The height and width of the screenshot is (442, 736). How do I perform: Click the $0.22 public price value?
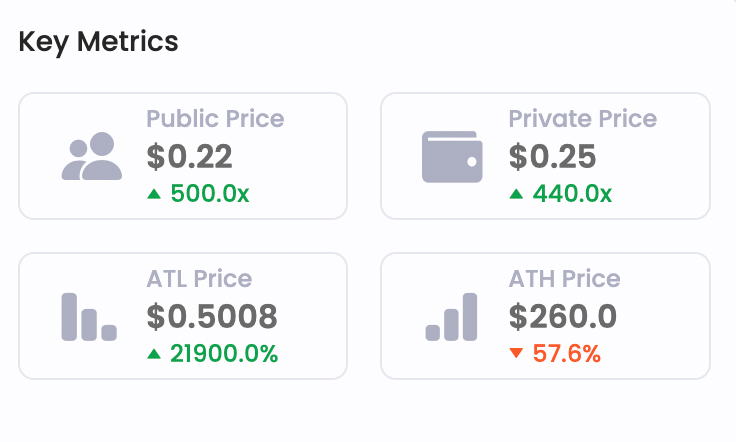(189, 156)
